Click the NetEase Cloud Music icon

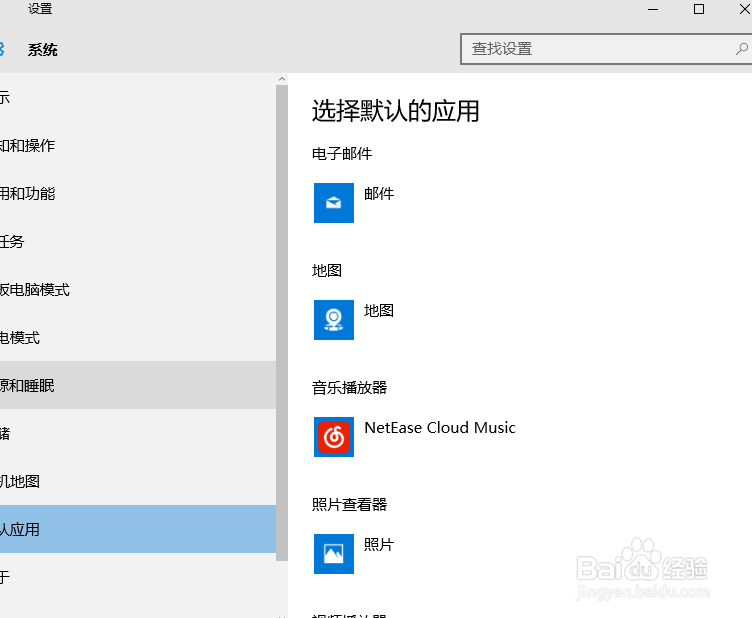[334, 437]
